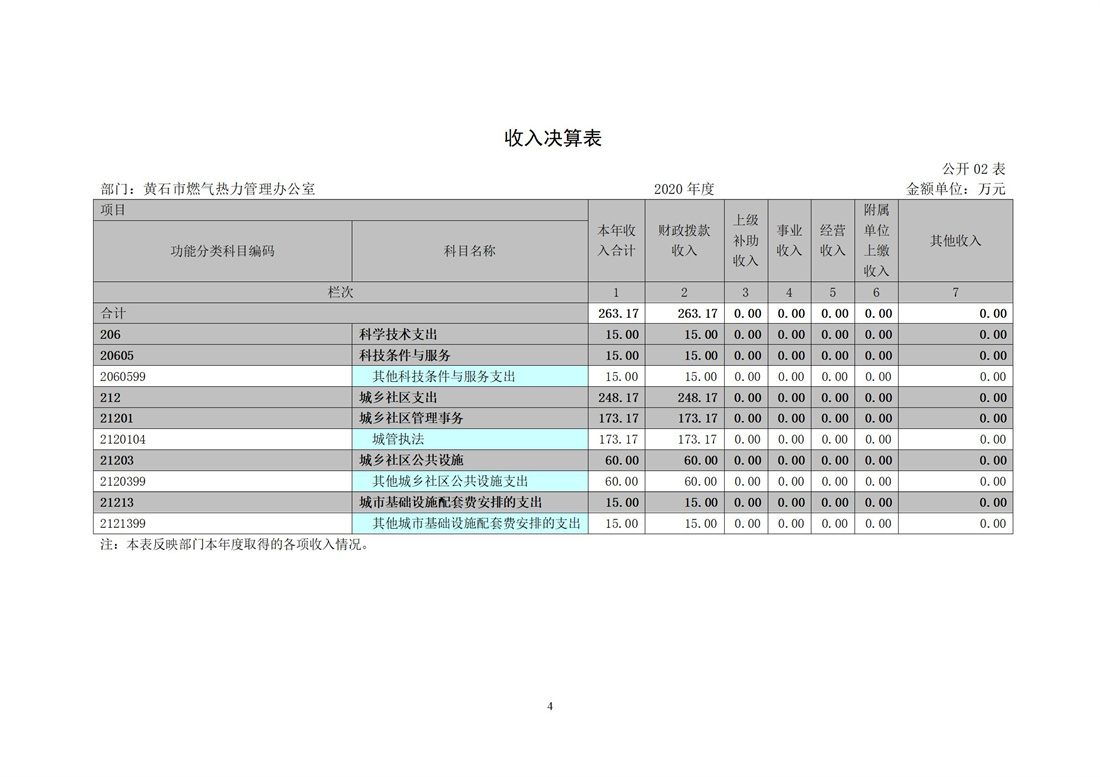Click the page number 4

[550, 706]
